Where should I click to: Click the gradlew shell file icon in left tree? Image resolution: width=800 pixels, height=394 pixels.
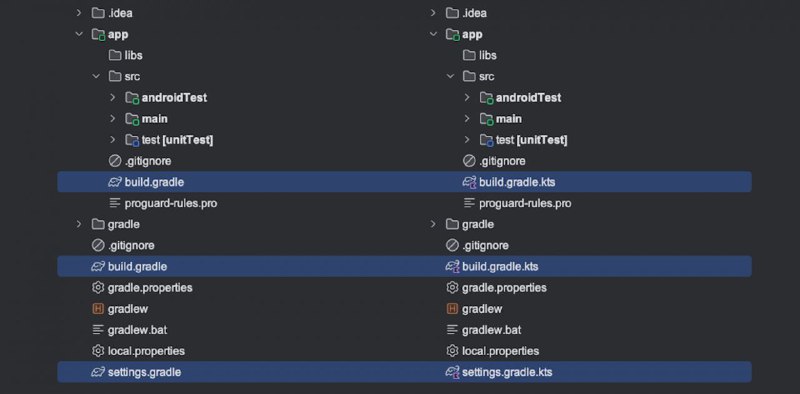[97, 309]
